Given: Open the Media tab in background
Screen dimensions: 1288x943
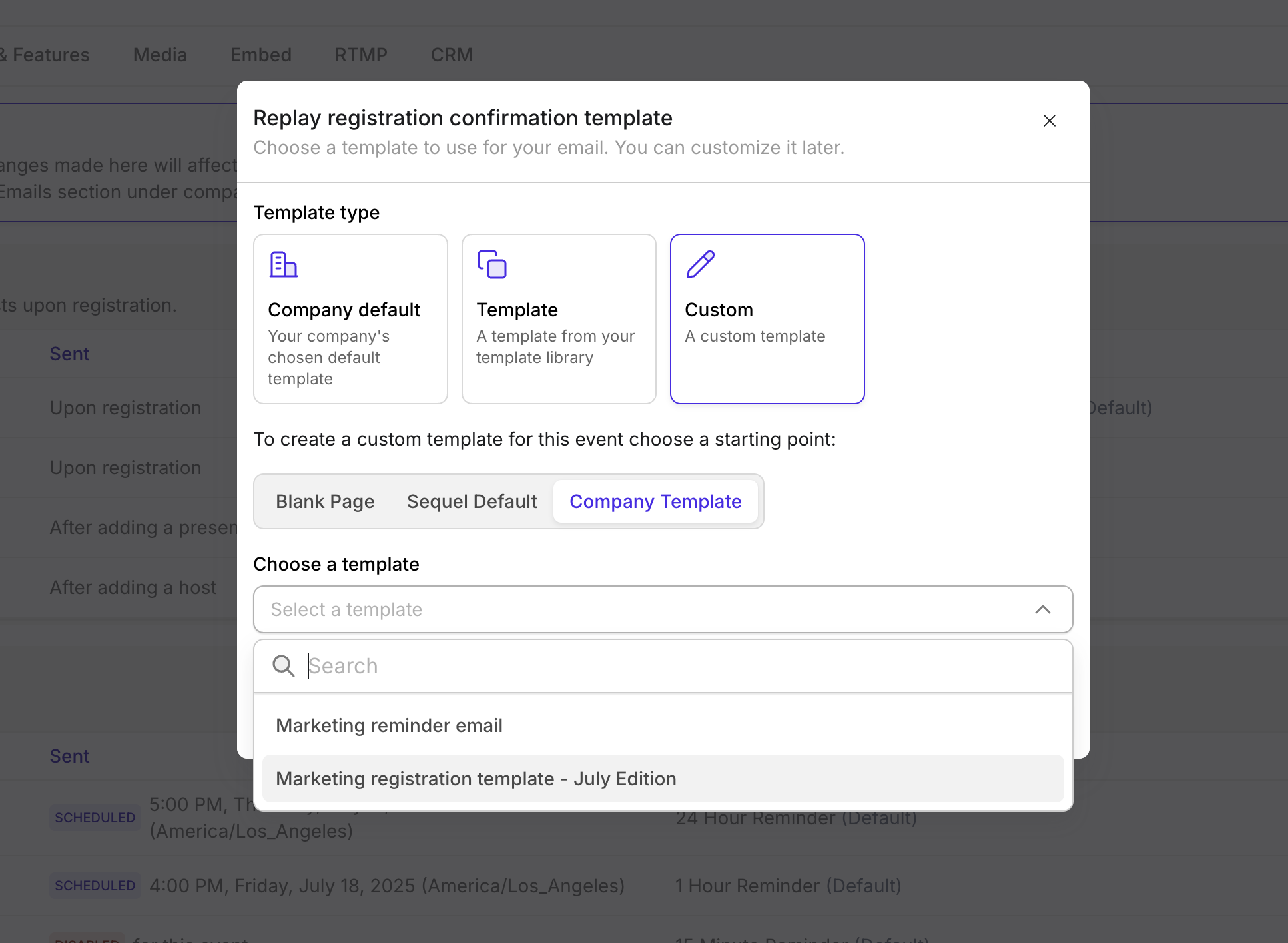Looking at the screenshot, I should tap(160, 55).
